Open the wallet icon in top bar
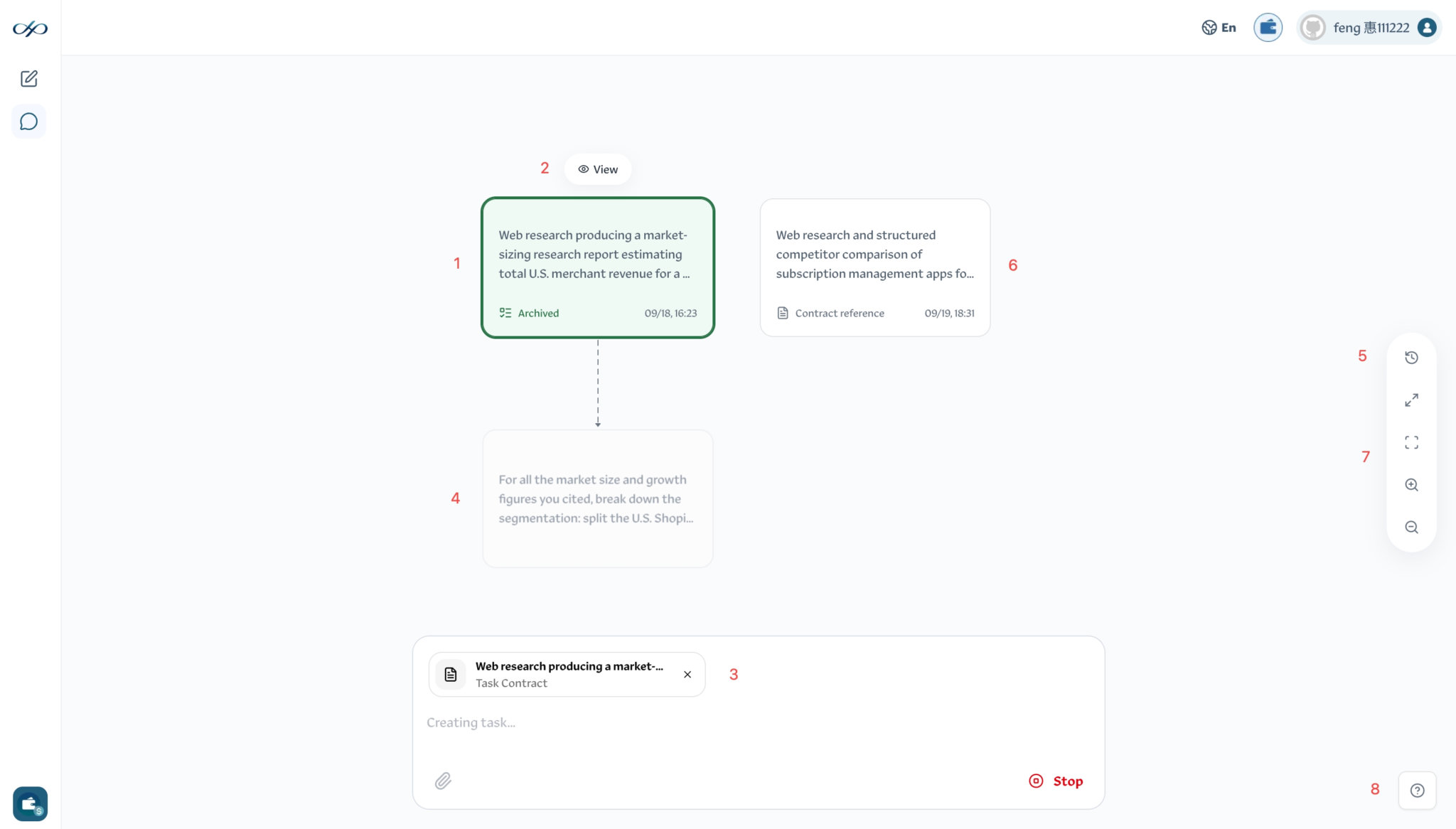 click(x=1268, y=28)
